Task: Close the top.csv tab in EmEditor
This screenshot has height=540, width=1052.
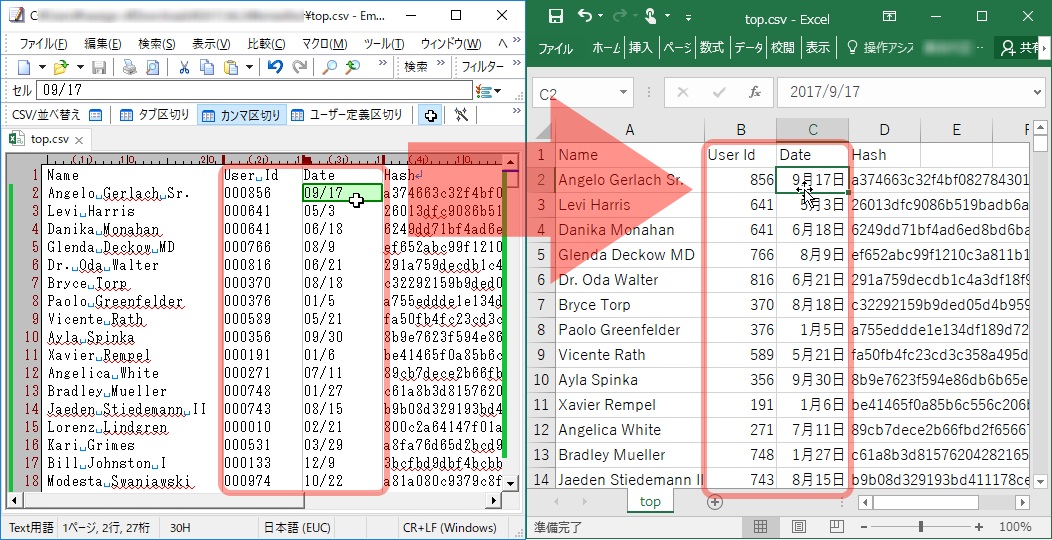Action: point(78,140)
